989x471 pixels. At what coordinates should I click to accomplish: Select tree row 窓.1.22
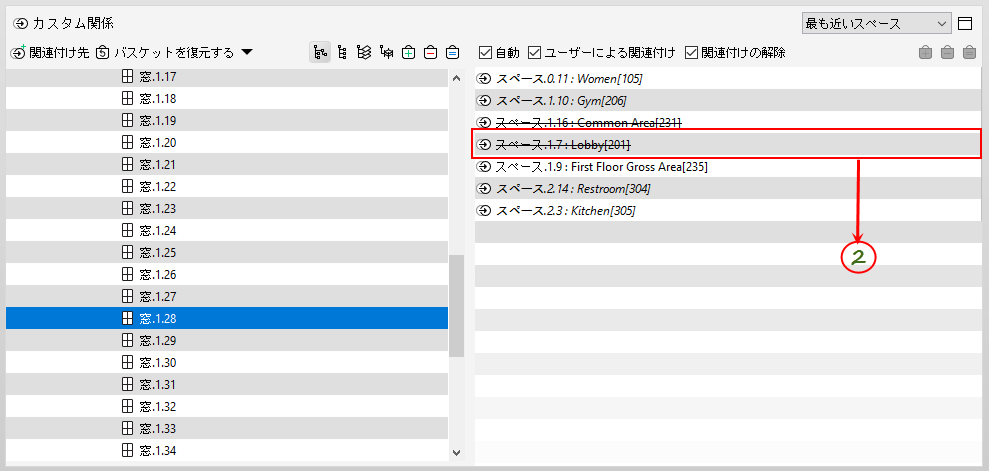[227, 187]
